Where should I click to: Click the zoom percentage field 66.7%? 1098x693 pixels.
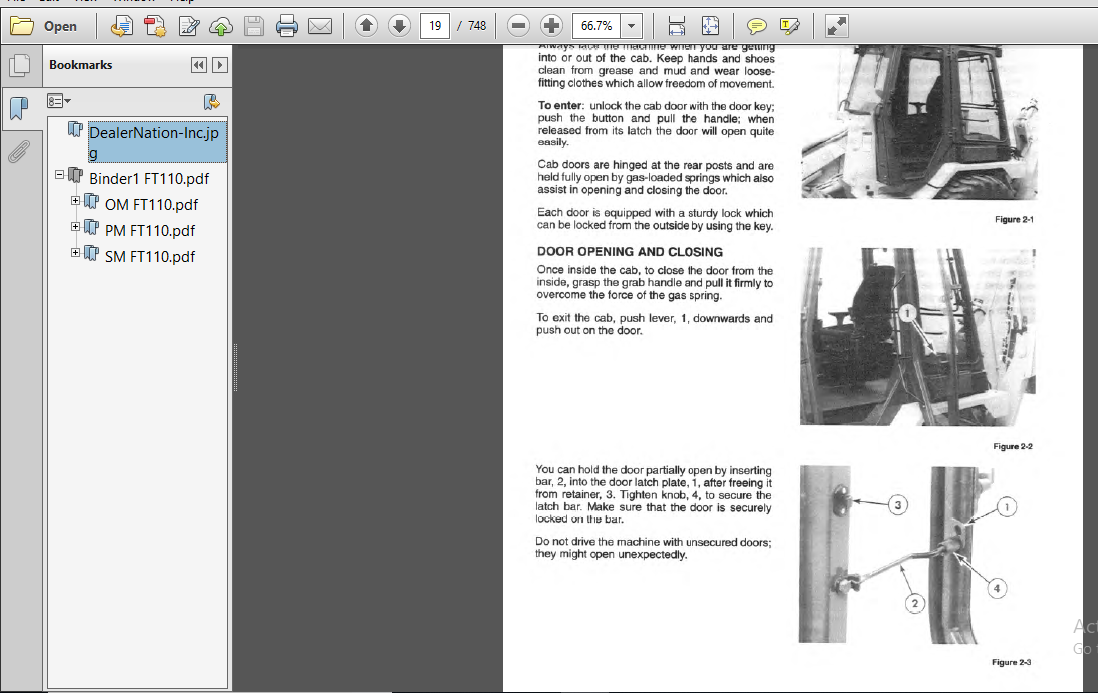coord(597,26)
